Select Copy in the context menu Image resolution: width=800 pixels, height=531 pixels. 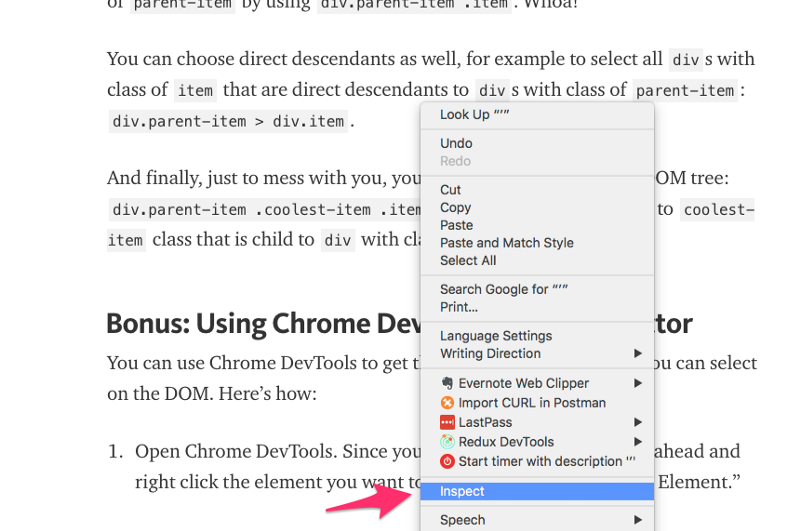click(455, 208)
